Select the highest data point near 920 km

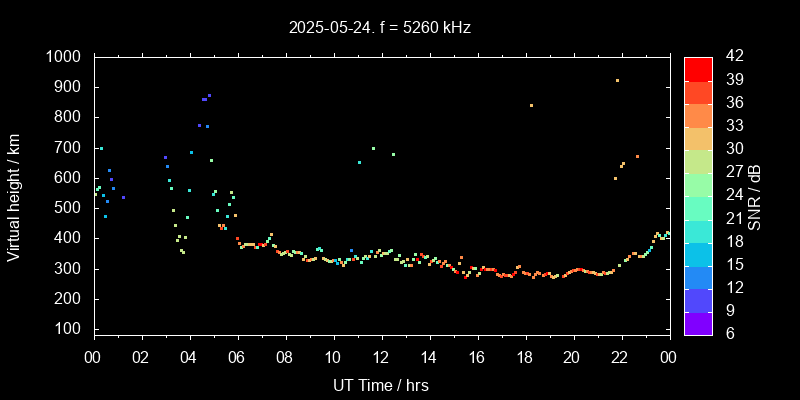click(x=617, y=81)
